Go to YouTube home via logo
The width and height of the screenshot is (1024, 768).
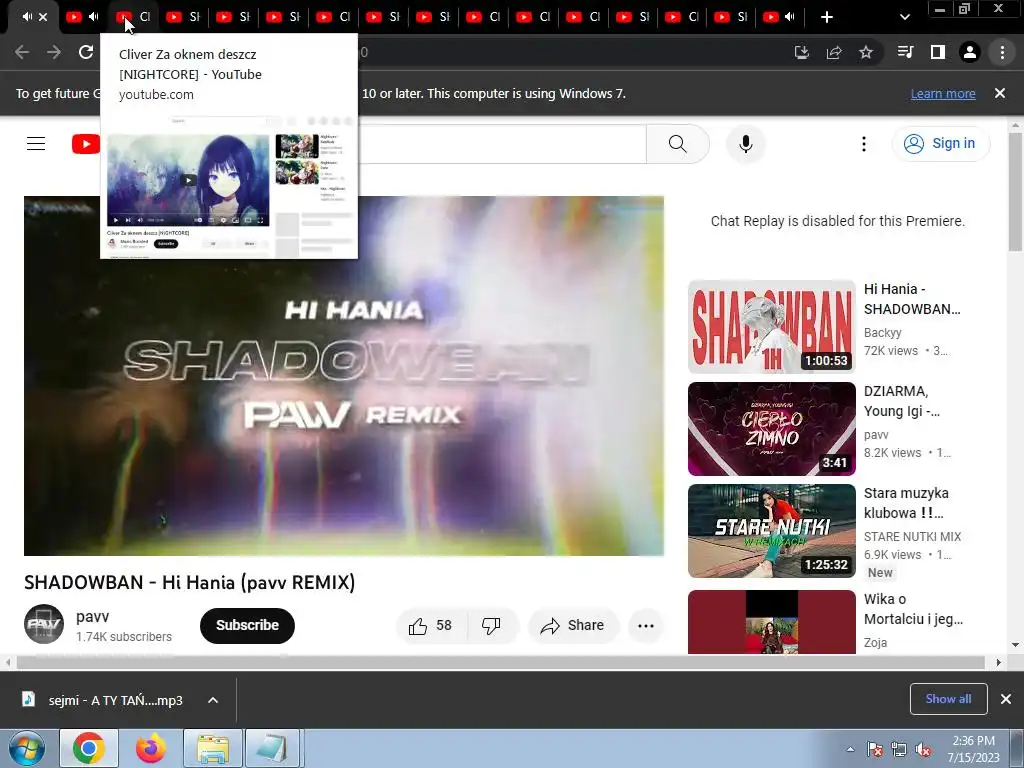pyautogui.click(x=86, y=144)
